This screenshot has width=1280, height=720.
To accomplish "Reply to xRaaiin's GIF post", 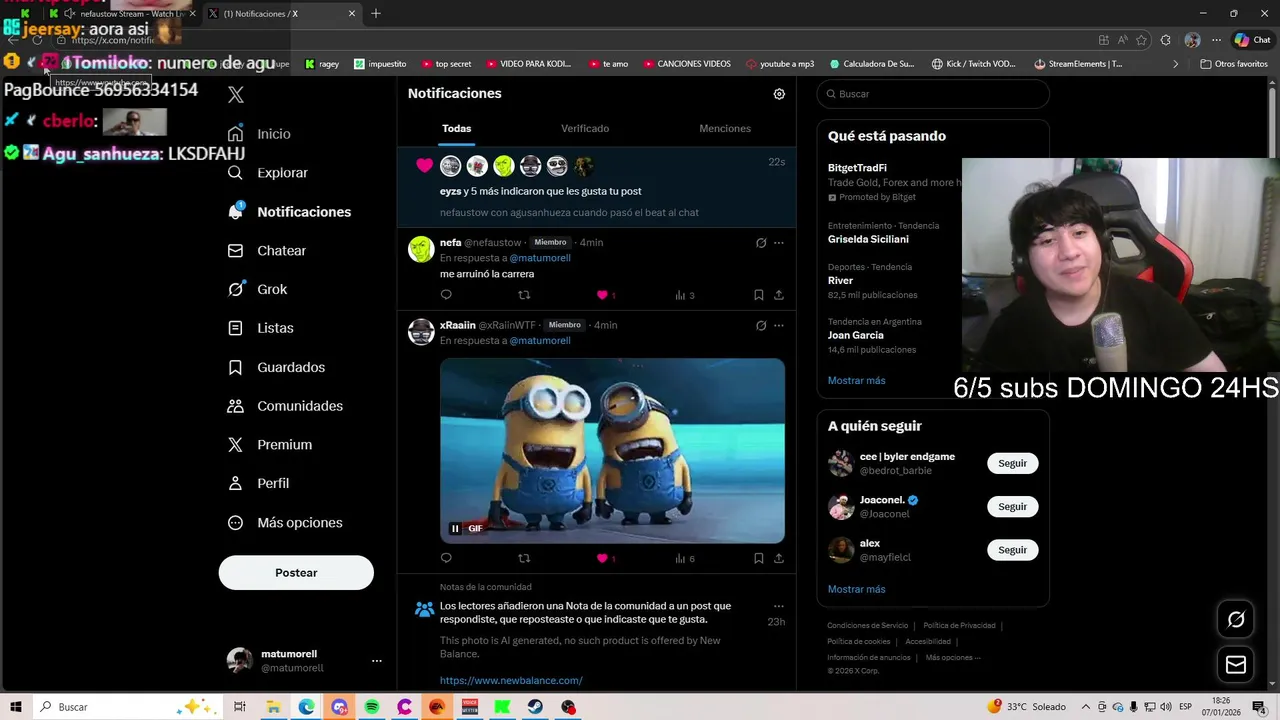I will (x=446, y=558).
